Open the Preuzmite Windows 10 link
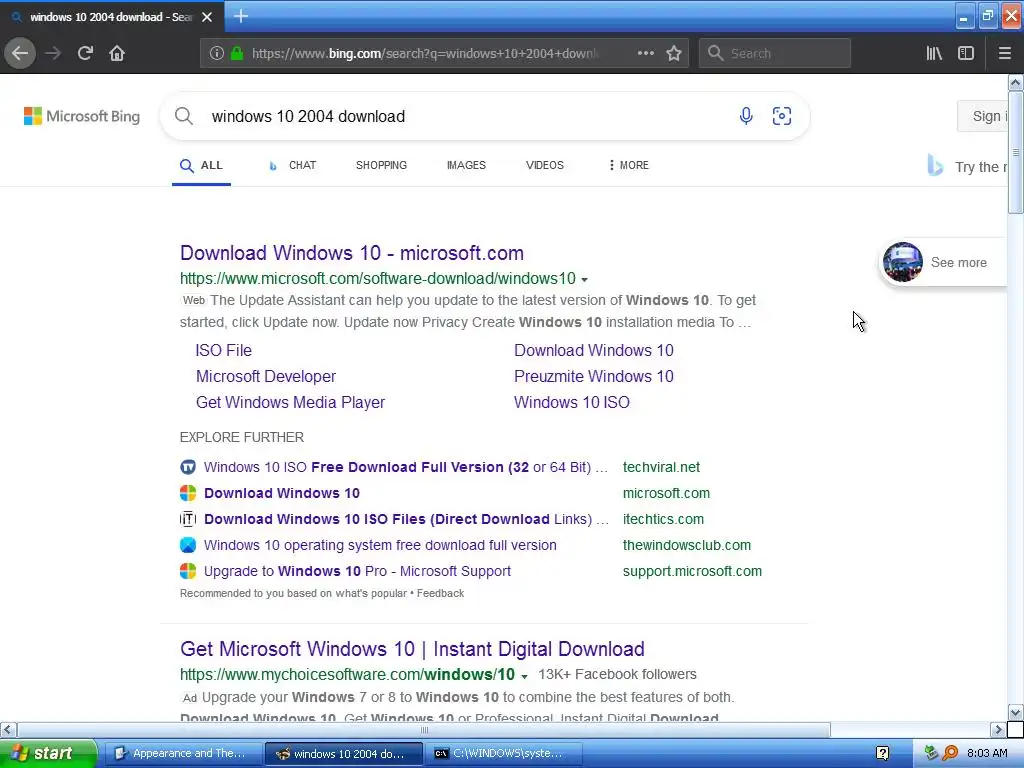Screen dimensions: 1024x768 point(594,376)
